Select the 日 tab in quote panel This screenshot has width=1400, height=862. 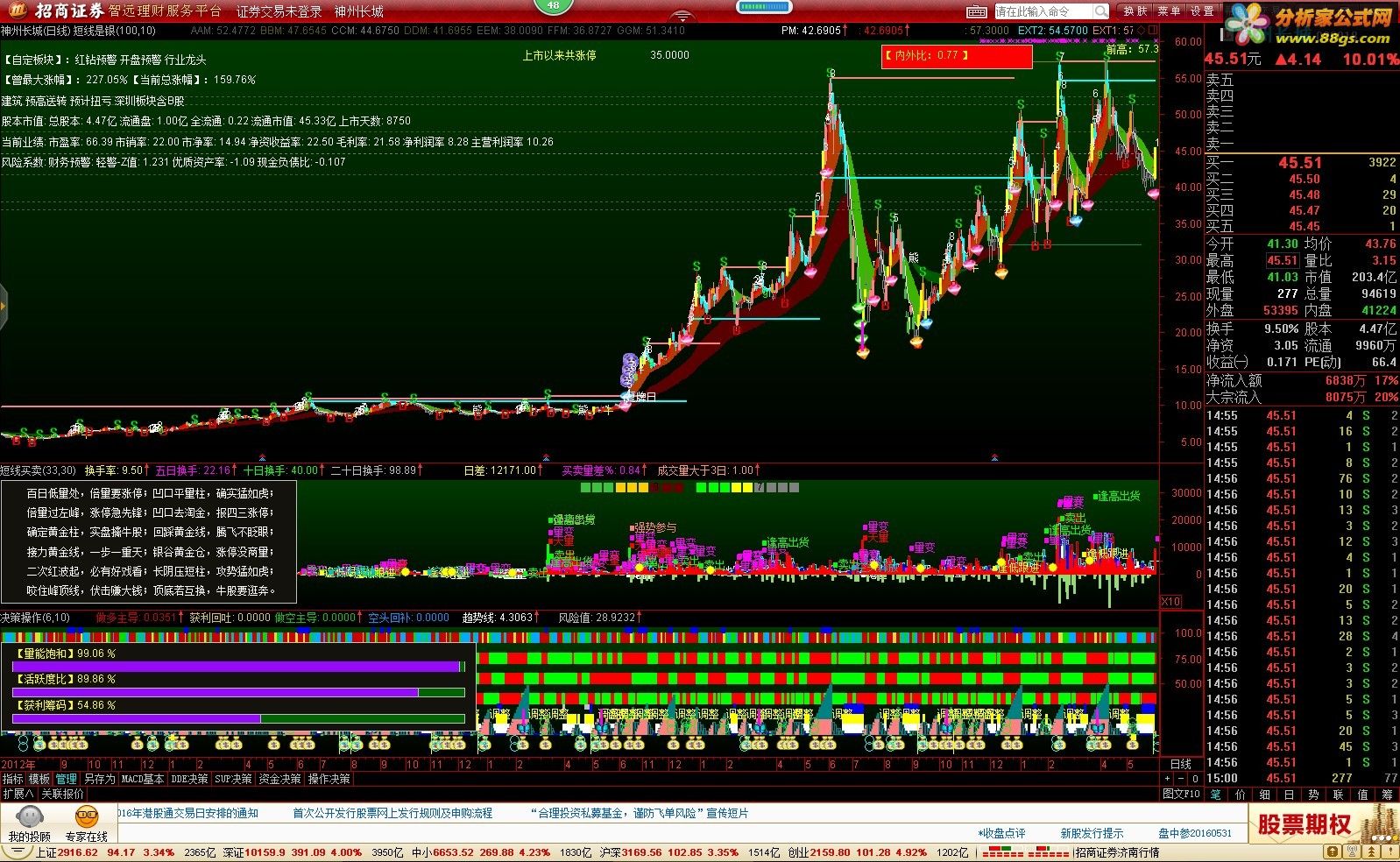click(x=1290, y=795)
